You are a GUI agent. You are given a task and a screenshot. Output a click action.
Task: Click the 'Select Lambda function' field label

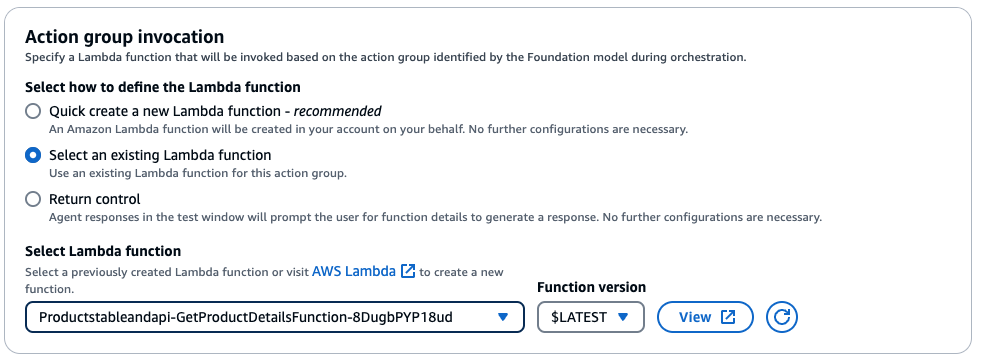coord(103,251)
